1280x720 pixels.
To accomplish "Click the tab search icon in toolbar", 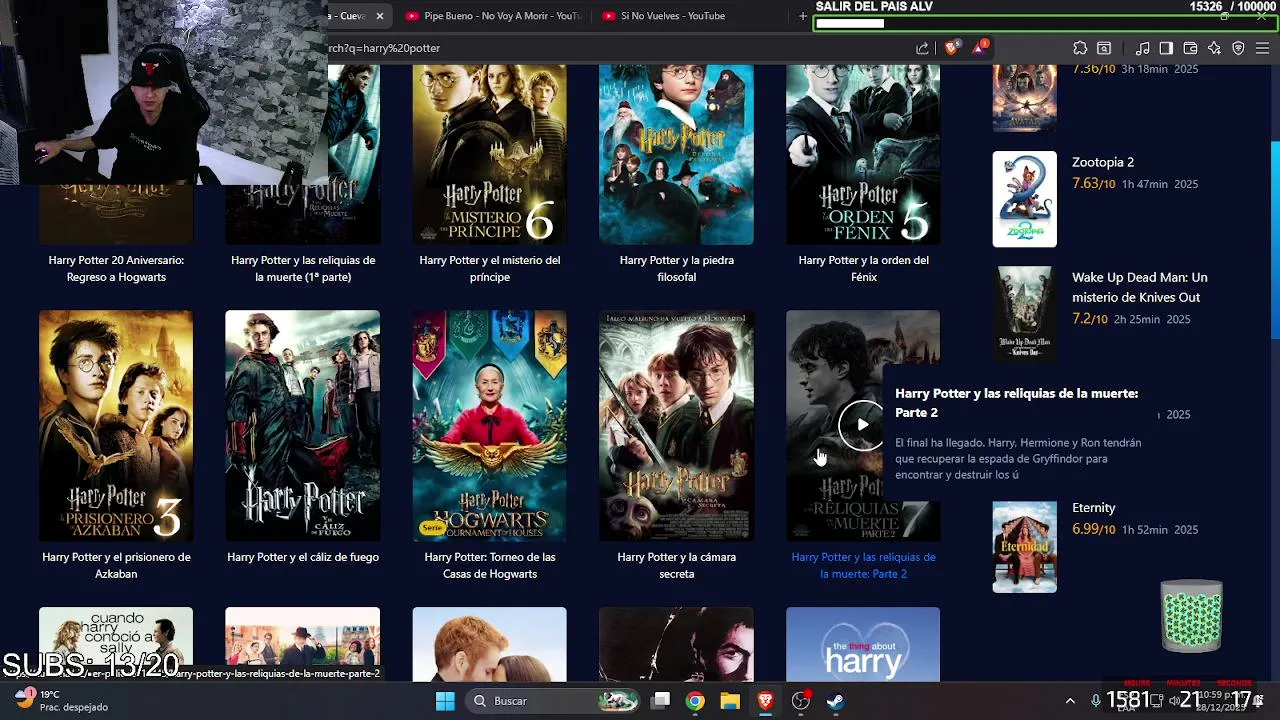I will (x=1104, y=48).
